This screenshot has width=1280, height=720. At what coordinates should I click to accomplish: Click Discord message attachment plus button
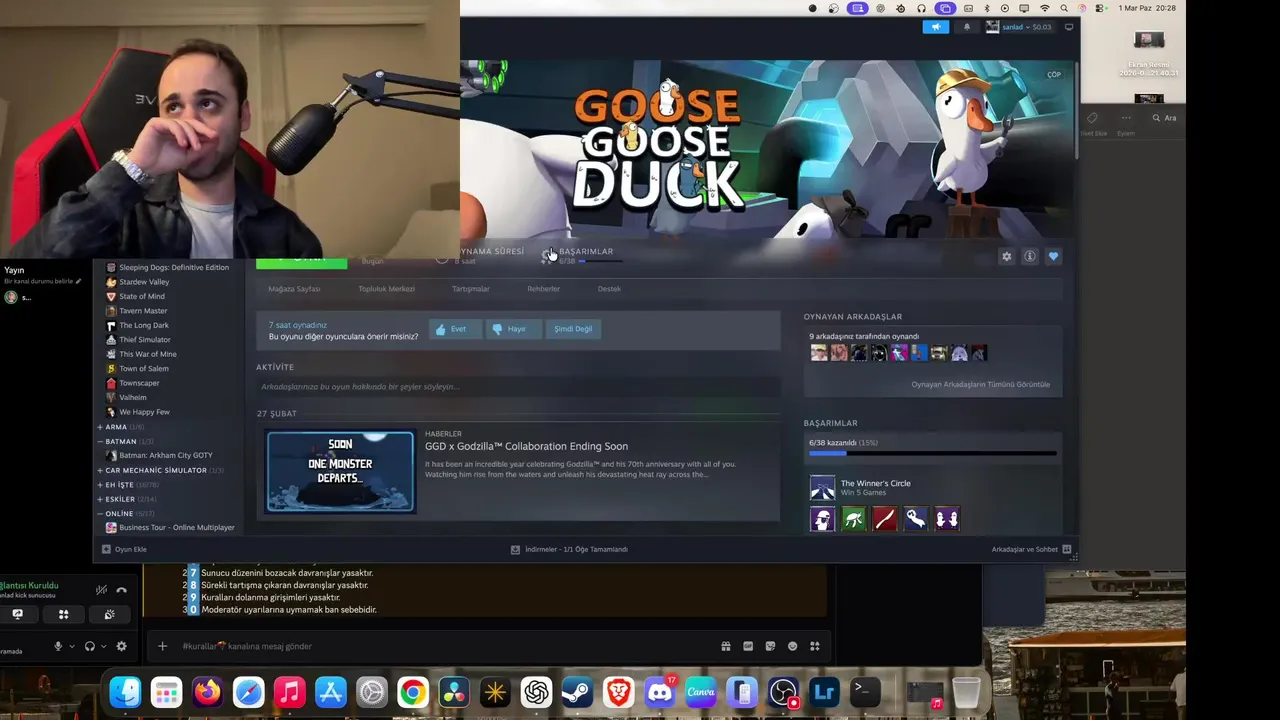click(x=162, y=646)
